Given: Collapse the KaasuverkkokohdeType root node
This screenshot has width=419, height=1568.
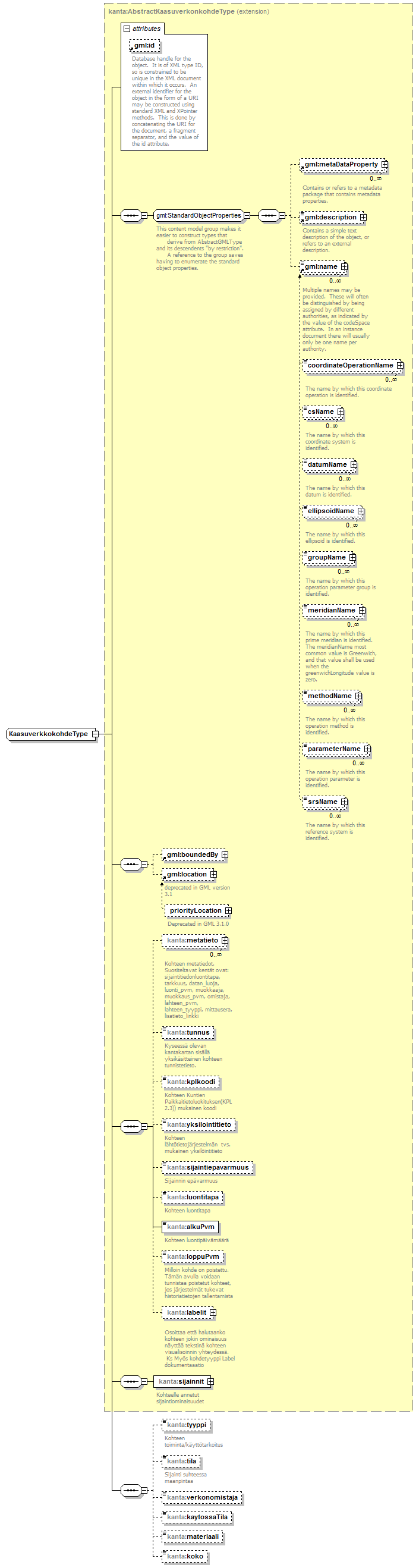Looking at the screenshot, I should [x=95, y=734].
